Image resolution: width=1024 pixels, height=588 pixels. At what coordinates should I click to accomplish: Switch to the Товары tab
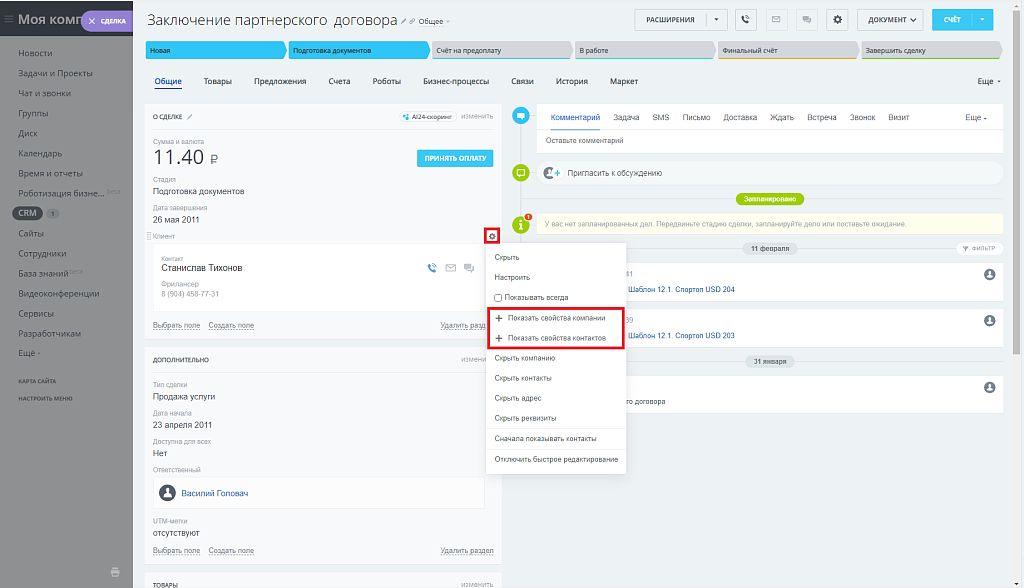(217, 81)
